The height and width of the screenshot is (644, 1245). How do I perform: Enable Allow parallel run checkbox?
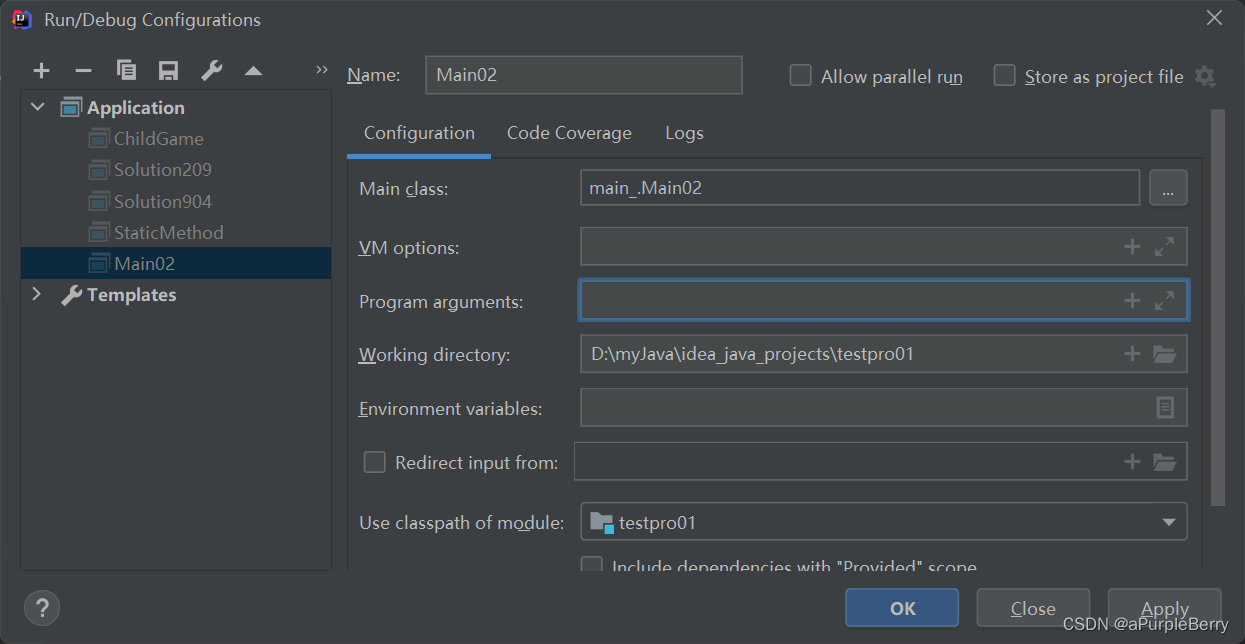coord(800,76)
